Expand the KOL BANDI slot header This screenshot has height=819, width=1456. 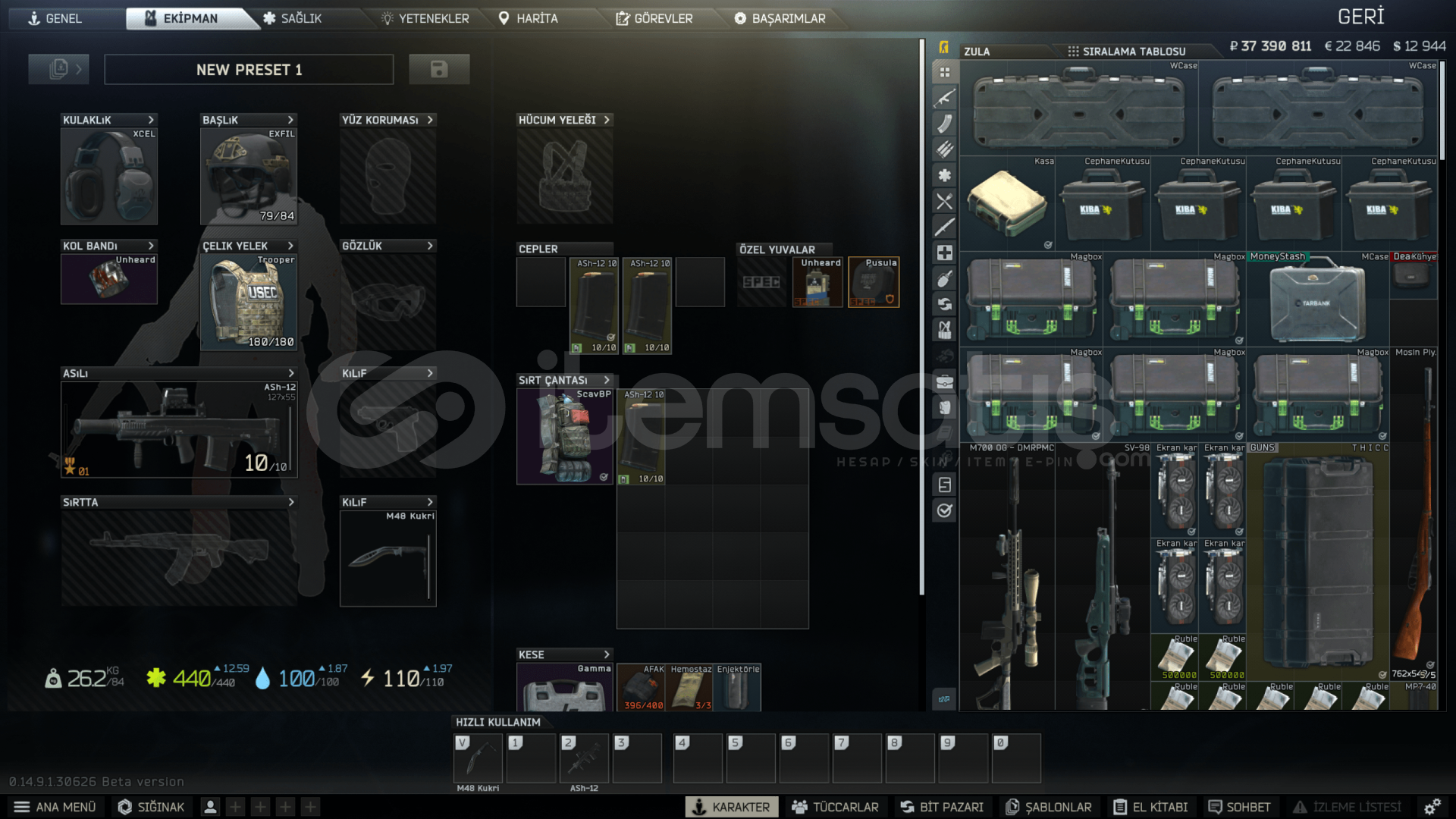109,246
